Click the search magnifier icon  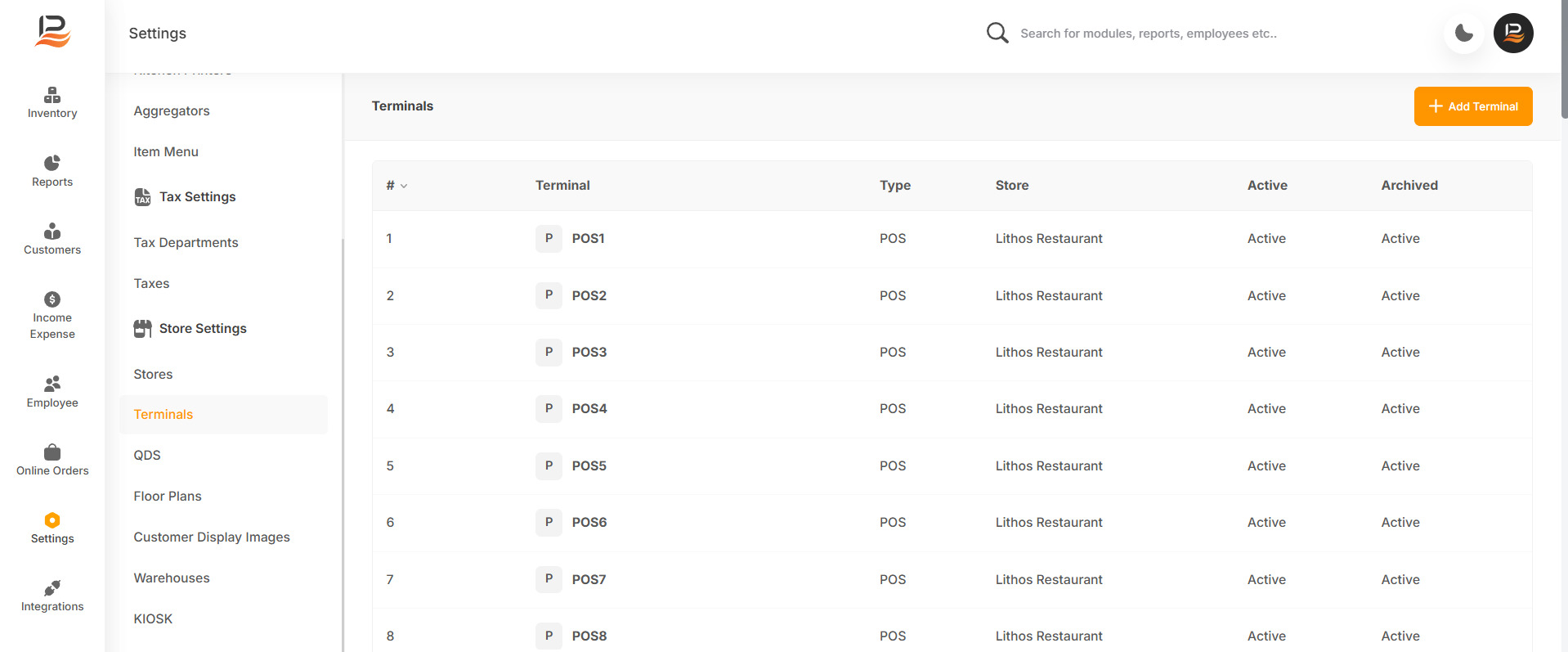[997, 33]
